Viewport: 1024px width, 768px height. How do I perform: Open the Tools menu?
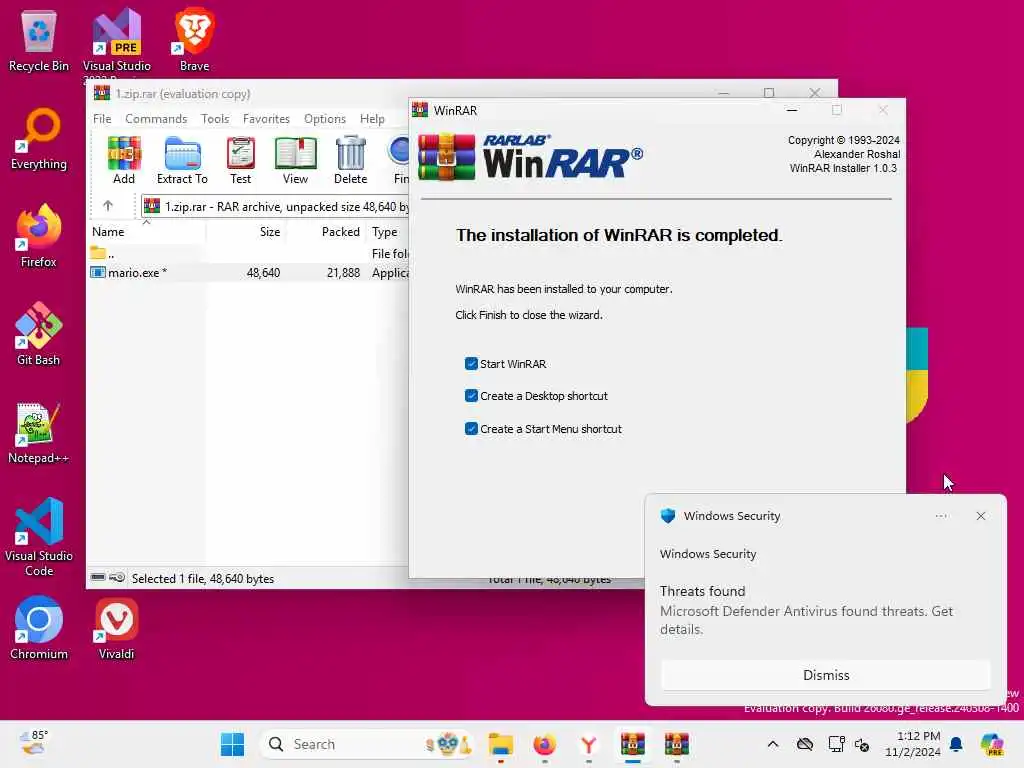pyautogui.click(x=215, y=119)
